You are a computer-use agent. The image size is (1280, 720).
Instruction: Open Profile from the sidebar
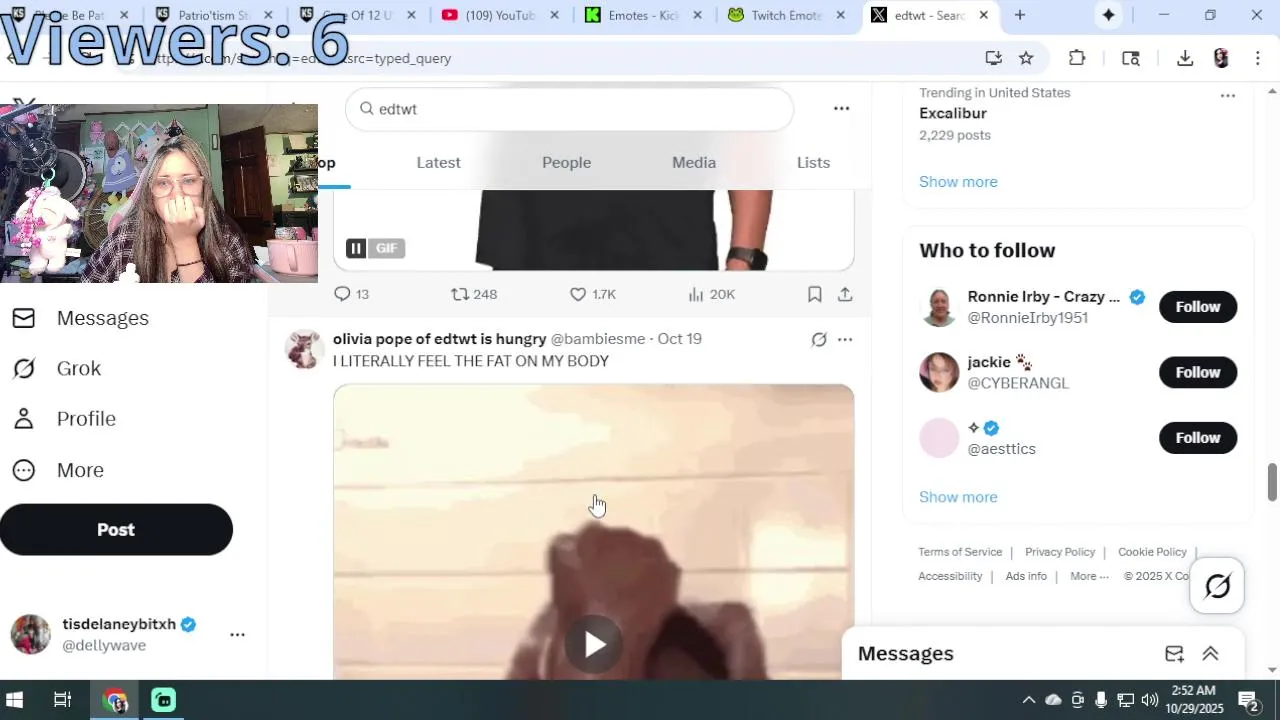64,419
